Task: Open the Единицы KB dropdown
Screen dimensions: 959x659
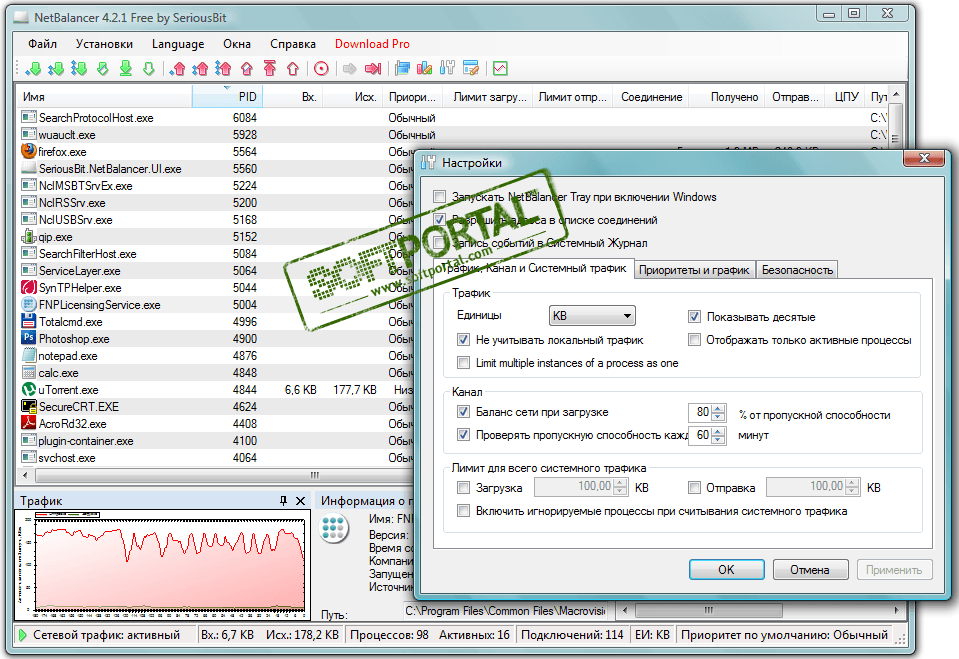Action: (x=592, y=316)
